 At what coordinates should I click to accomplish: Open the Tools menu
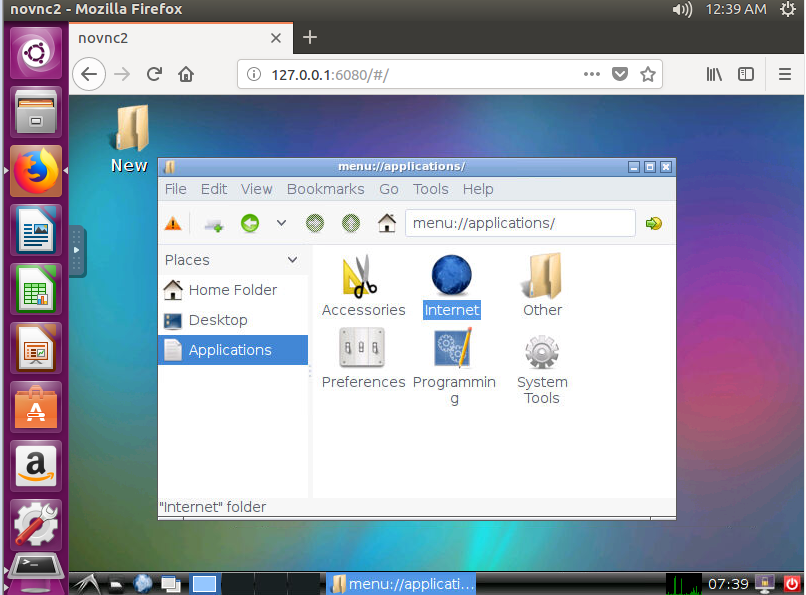[x=431, y=189]
